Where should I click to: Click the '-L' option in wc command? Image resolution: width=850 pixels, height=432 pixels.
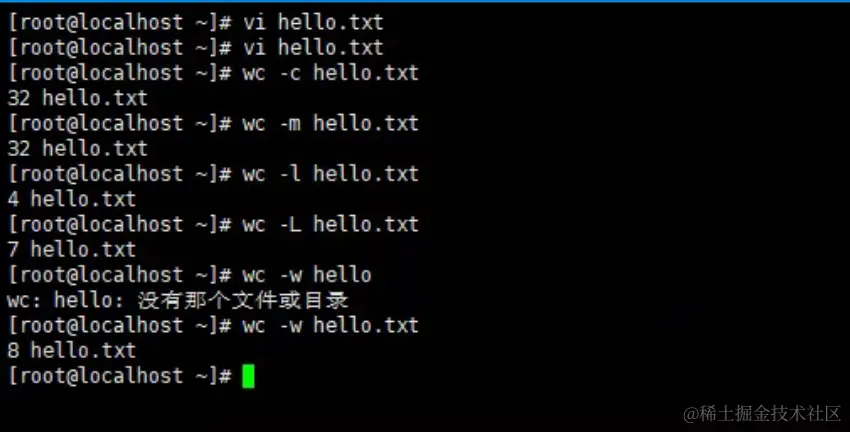[x=290, y=224]
